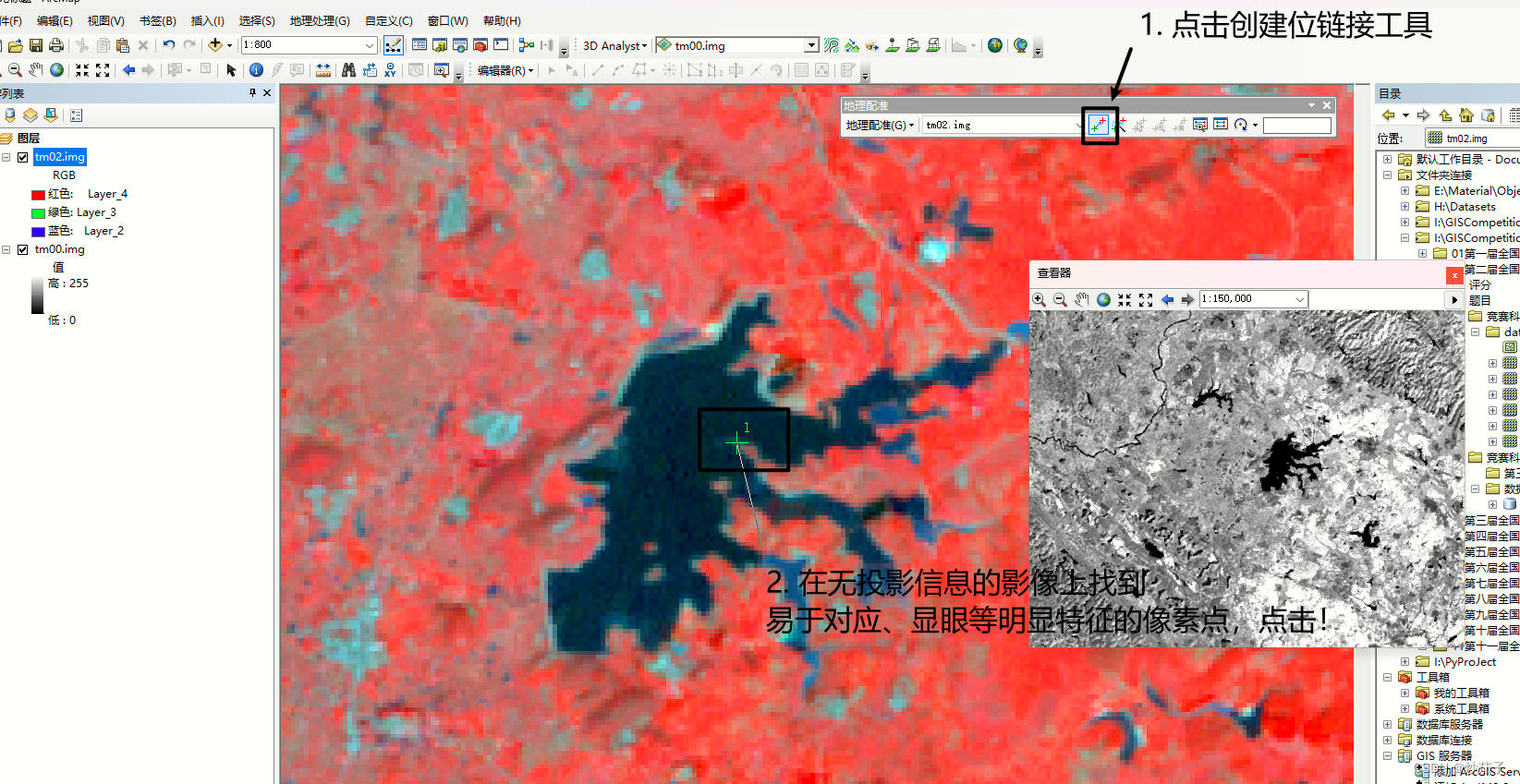
Task: Open the 帮助(H) menu
Action: click(x=502, y=20)
